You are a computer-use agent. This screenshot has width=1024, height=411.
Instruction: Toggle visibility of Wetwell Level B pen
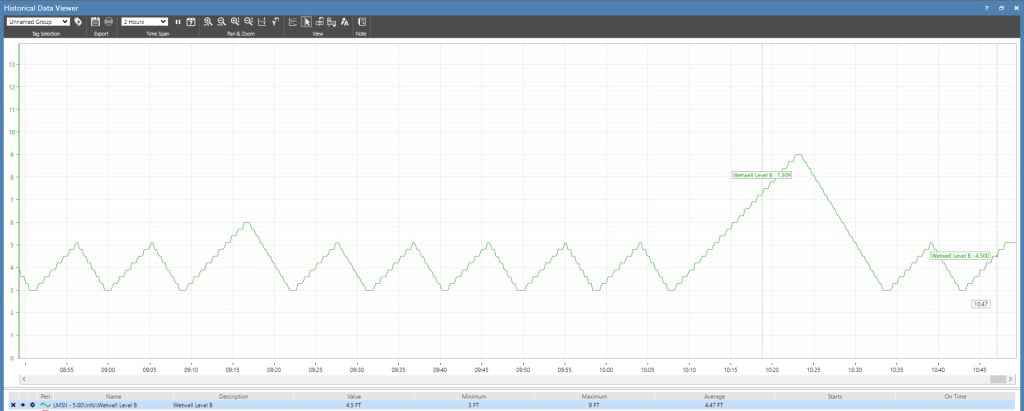23,405
